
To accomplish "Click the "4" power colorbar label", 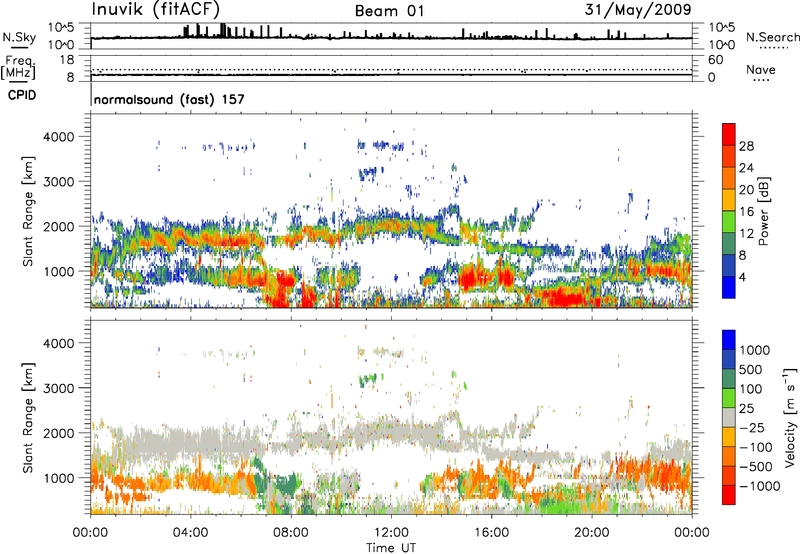I will (742, 278).
